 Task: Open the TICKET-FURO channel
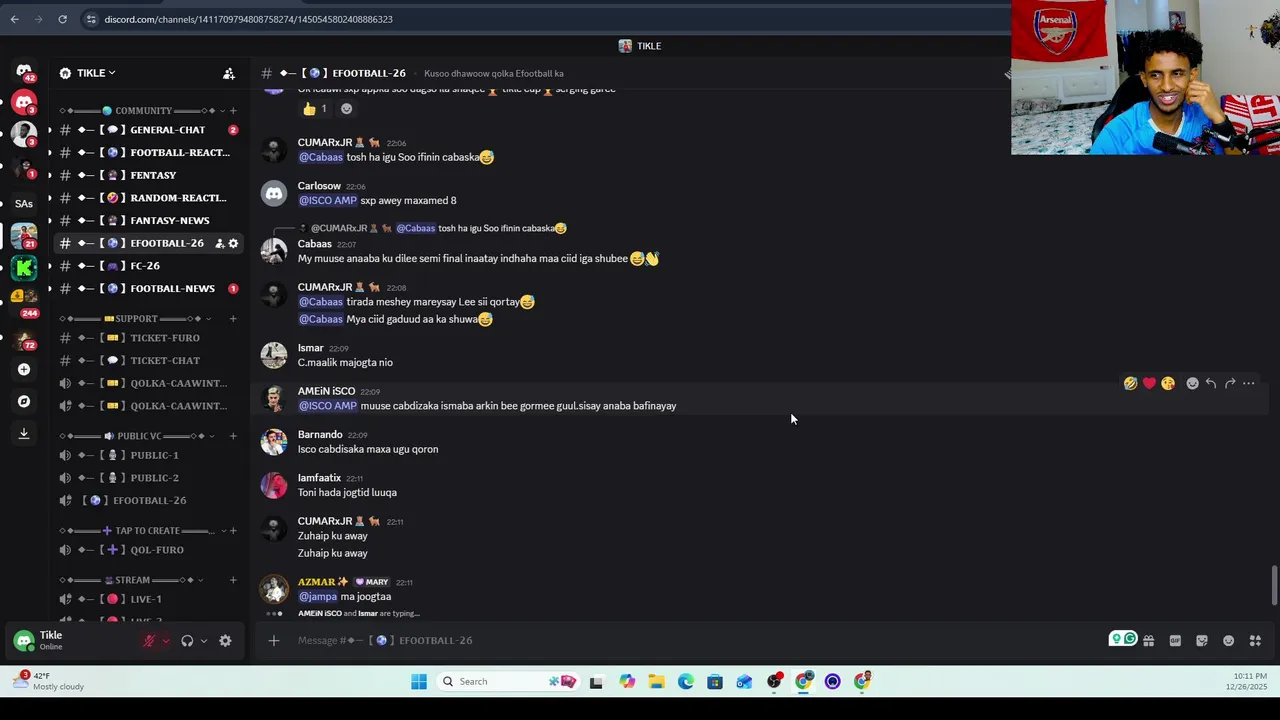point(148,338)
